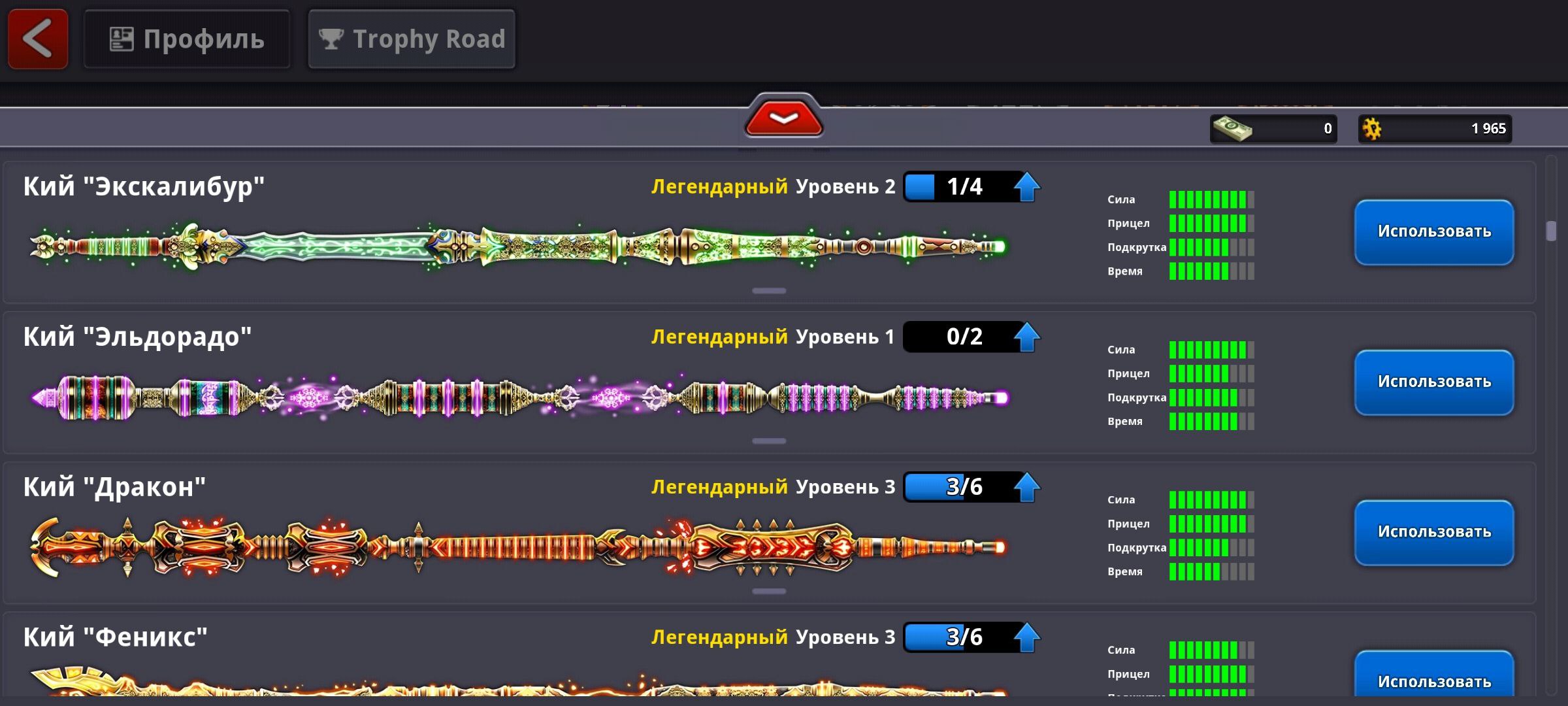Upgrade the Дракон cue with the blue arrow
1568x706 pixels.
1026,488
